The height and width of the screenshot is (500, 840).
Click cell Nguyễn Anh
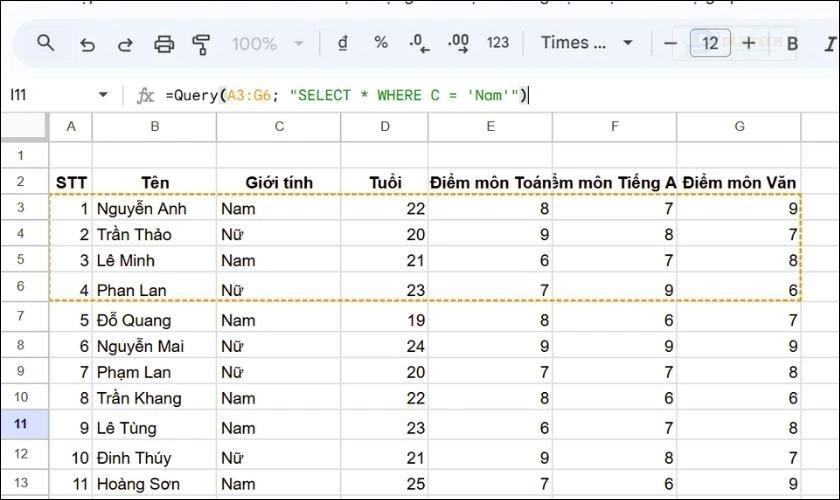tap(154, 208)
